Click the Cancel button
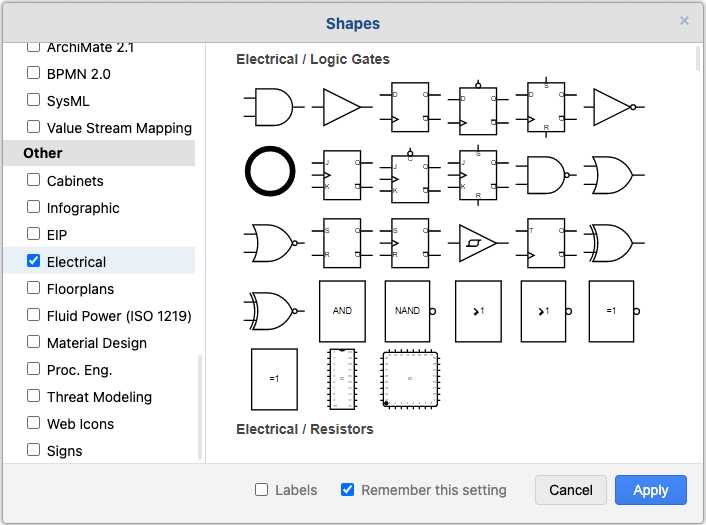 coord(570,490)
